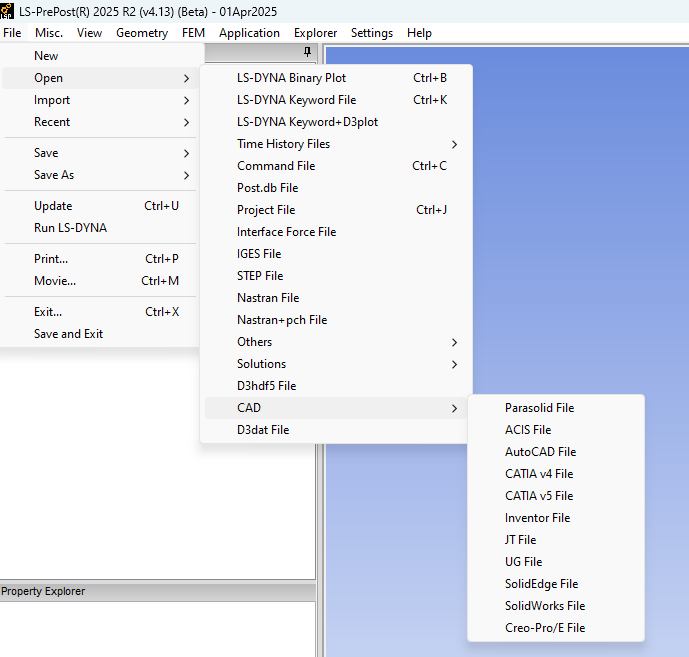
Task: Open an LS-DYNA Keyword File
Action: click(336, 100)
